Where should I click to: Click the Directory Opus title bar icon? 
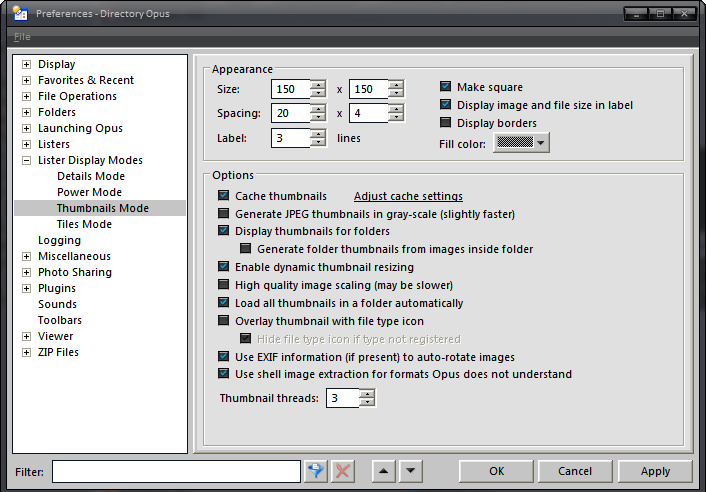pos(20,14)
